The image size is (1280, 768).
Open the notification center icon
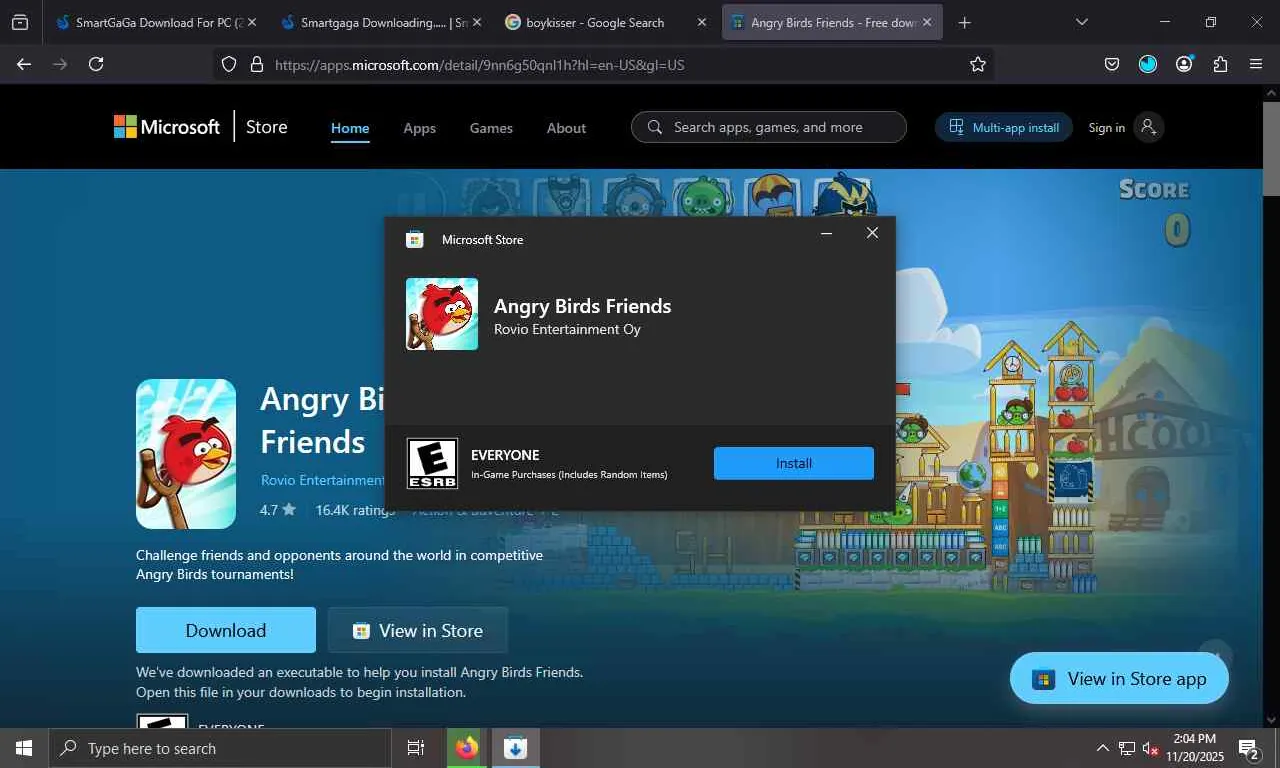[x=1248, y=748]
